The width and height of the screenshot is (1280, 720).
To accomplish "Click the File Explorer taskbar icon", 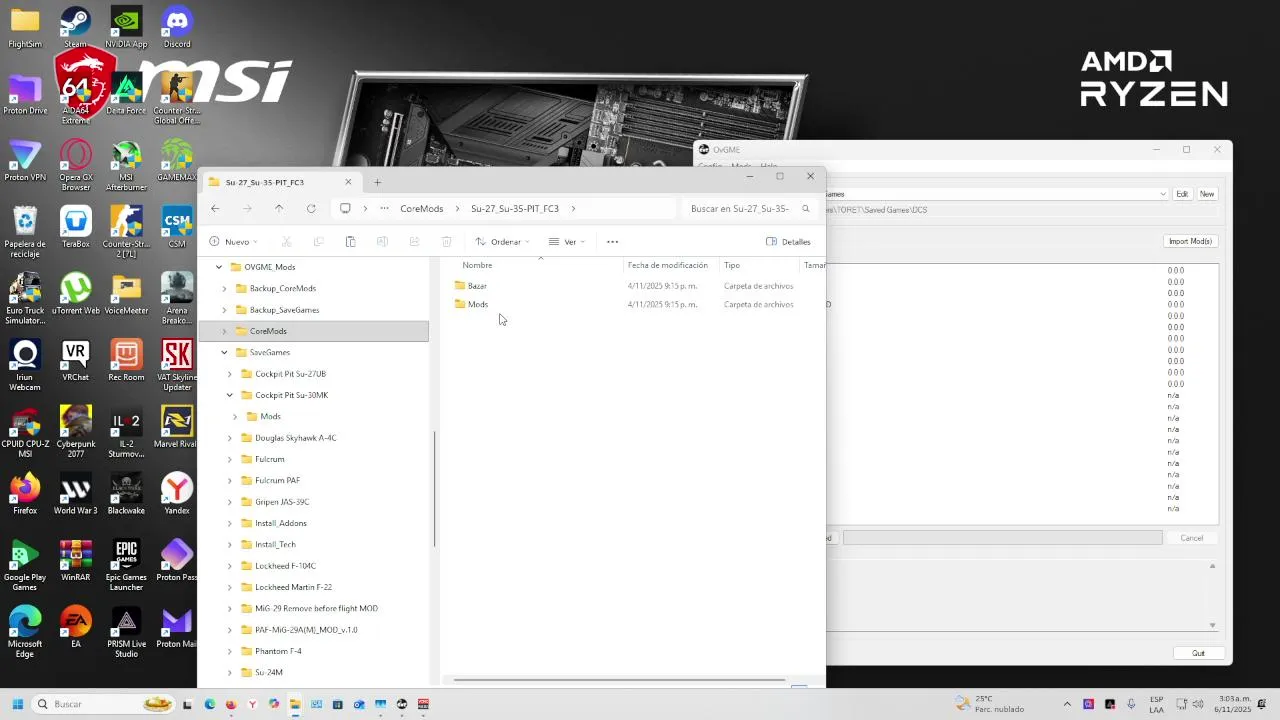I will (x=295, y=704).
